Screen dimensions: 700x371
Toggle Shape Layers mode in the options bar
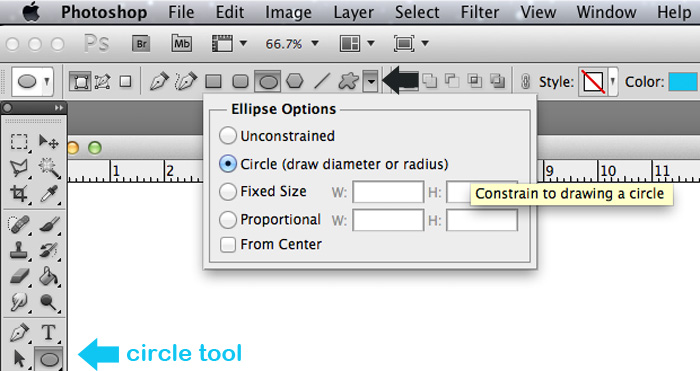[x=80, y=82]
